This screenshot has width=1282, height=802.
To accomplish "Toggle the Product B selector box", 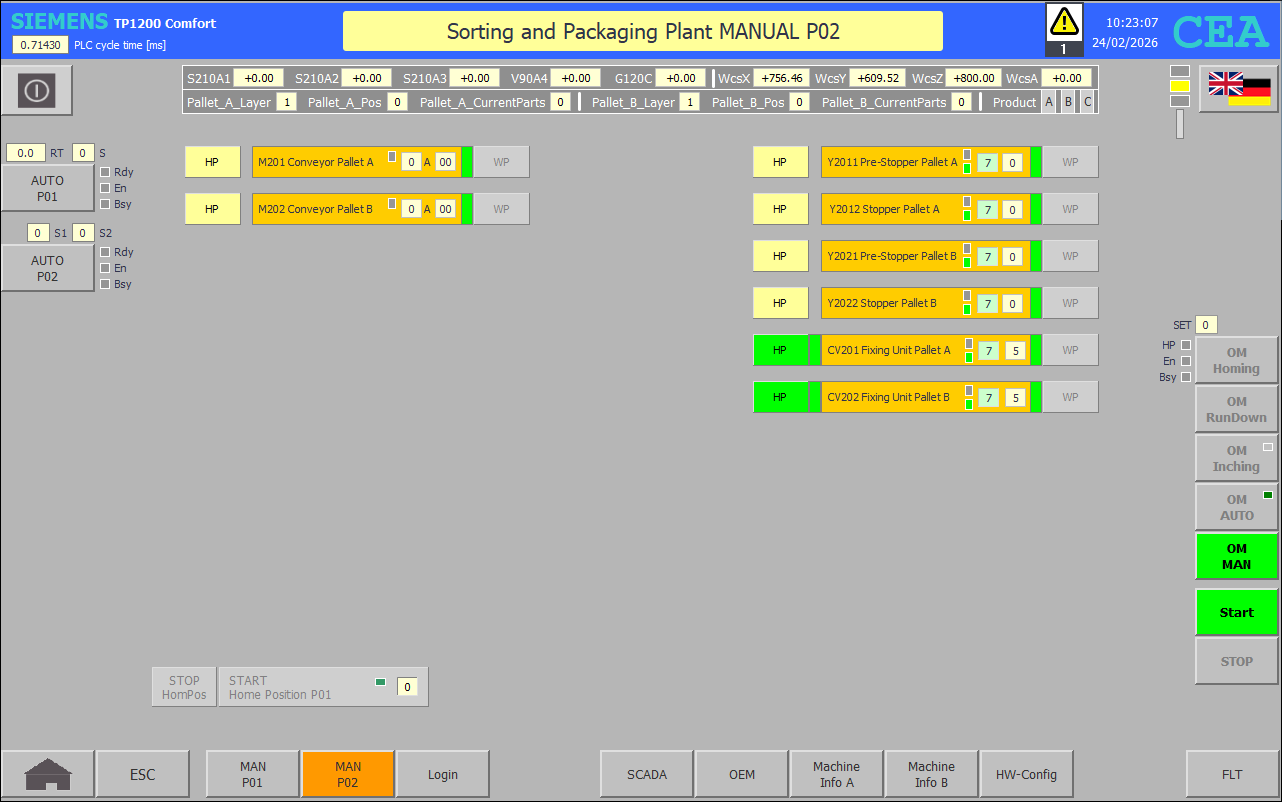I will 1068,102.
